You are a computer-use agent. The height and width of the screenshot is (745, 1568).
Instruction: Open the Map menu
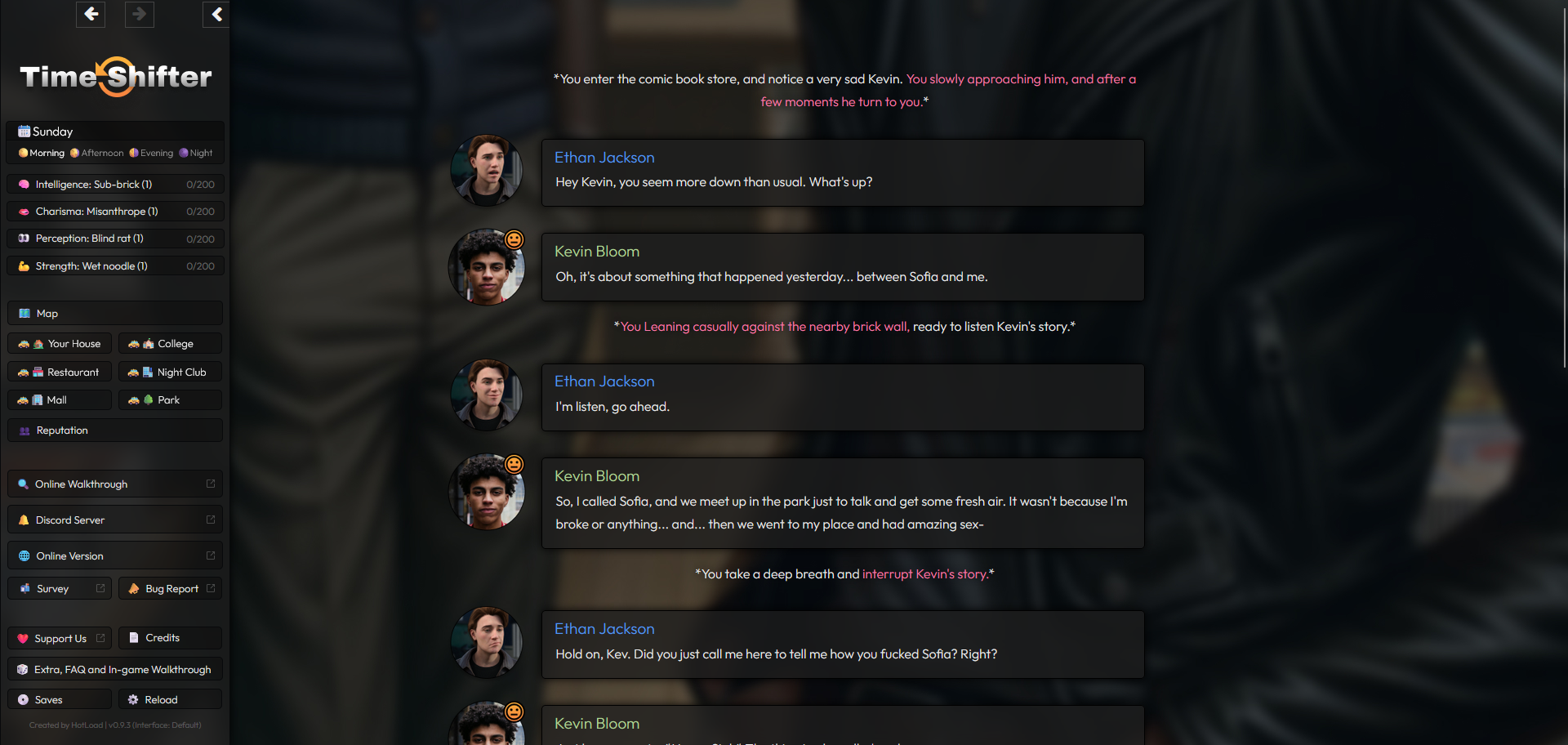point(114,314)
